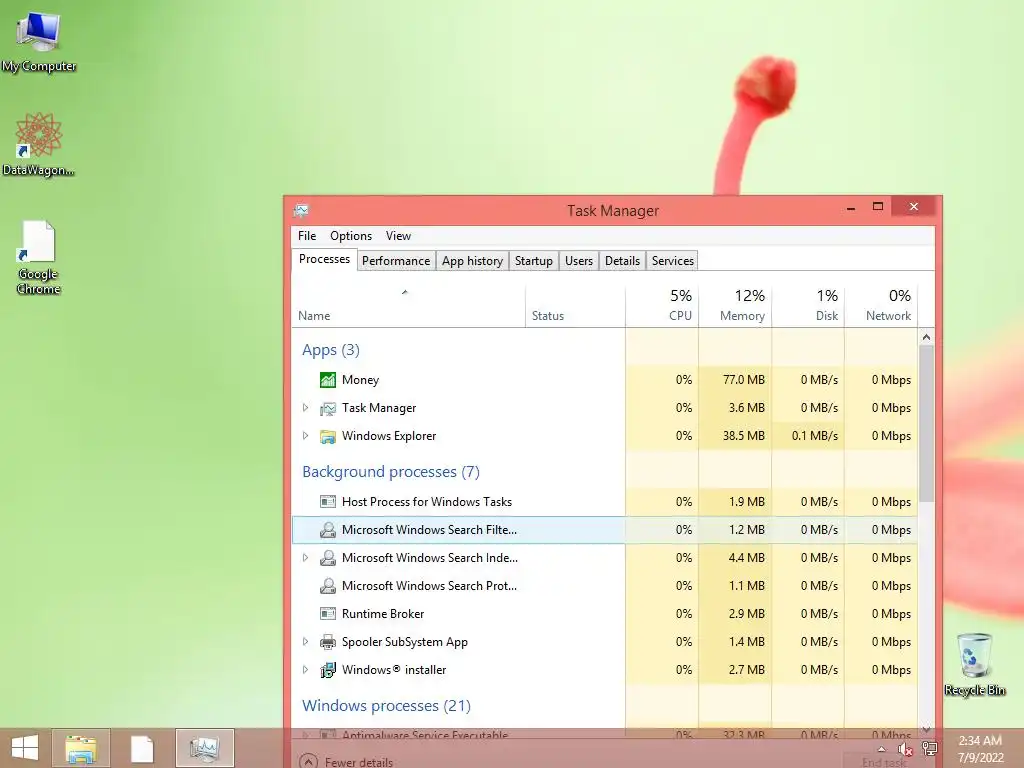Image resolution: width=1024 pixels, height=768 pixels.
Task: Open My Computer desktop icon
Action: point(39,42)
